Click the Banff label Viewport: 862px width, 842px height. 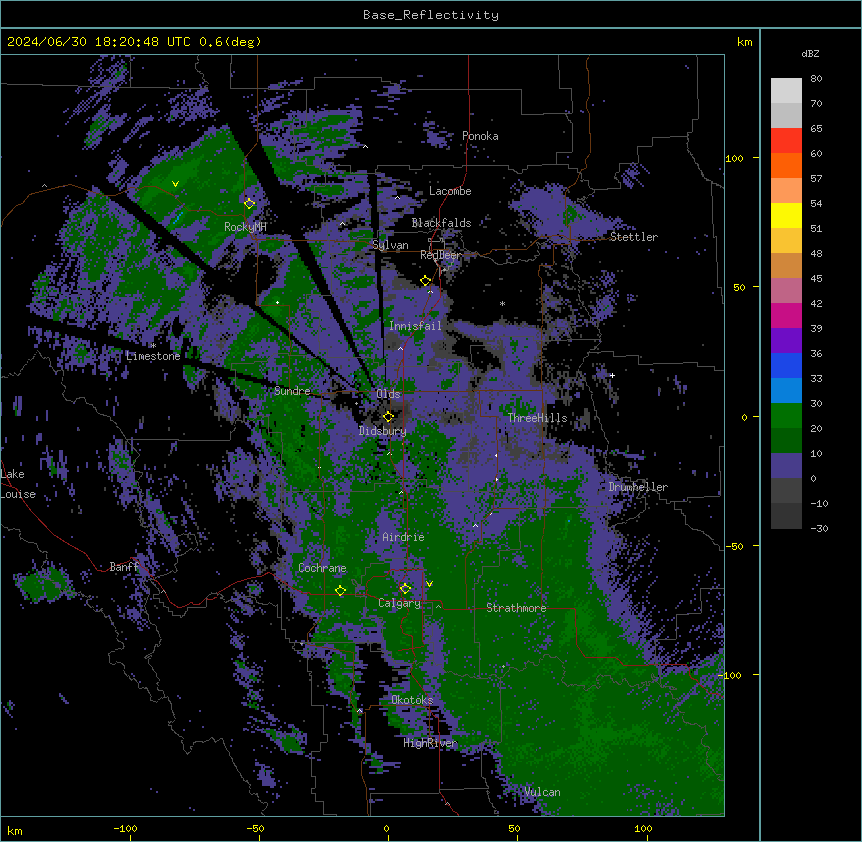click(x=124, y=567)
